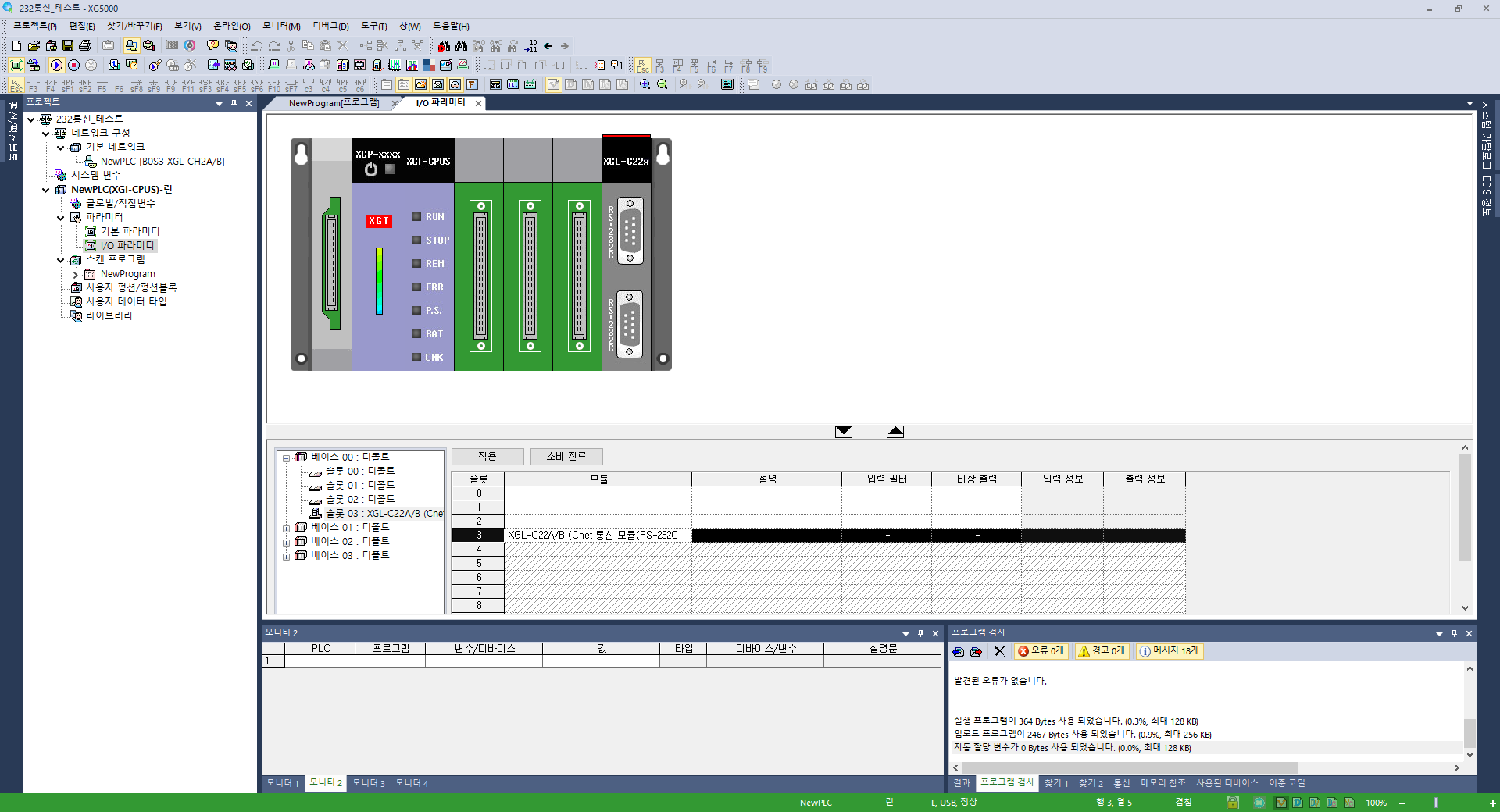Open the 모니터(M) menu
This screenshot has height=812, width=1500.
pos(281,27)
